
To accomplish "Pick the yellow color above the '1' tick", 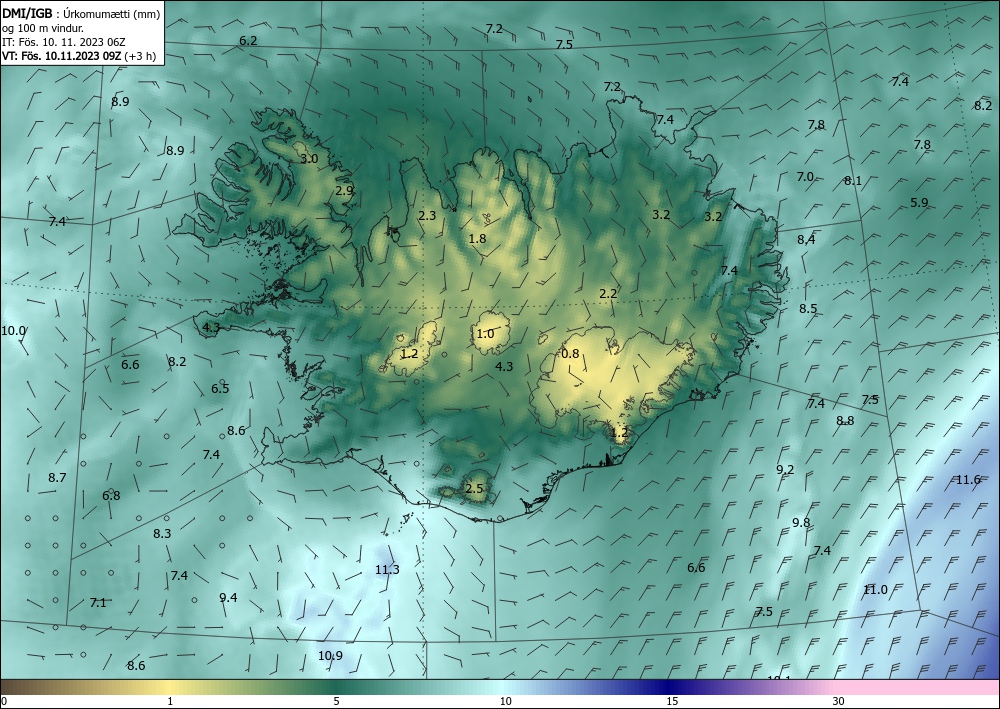I will (x=170, y=687).
